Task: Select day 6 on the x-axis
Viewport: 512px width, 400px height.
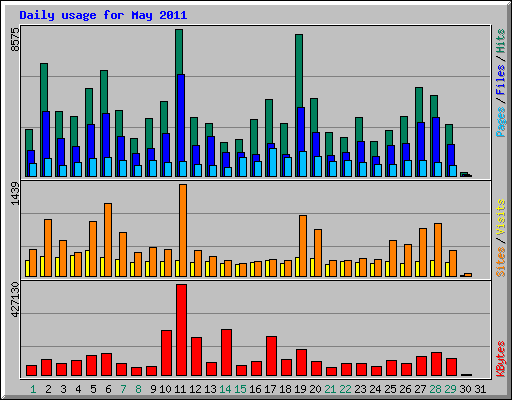Action: (108, 389)
